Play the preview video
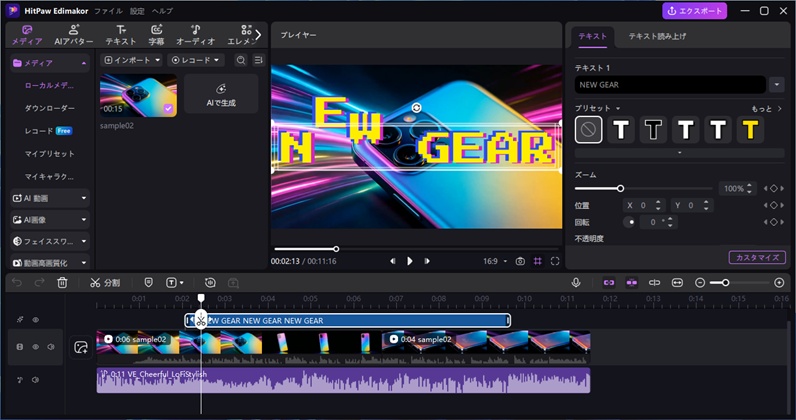This screenshot has width=796, height=420. pyautogui.click(x=410, y=261)
